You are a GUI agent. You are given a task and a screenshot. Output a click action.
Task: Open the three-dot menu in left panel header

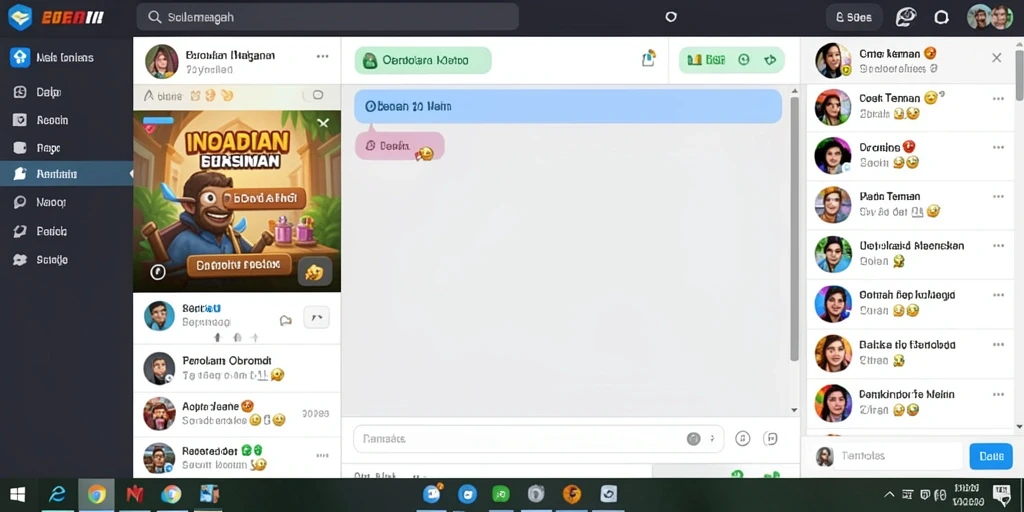coord(322,56)
